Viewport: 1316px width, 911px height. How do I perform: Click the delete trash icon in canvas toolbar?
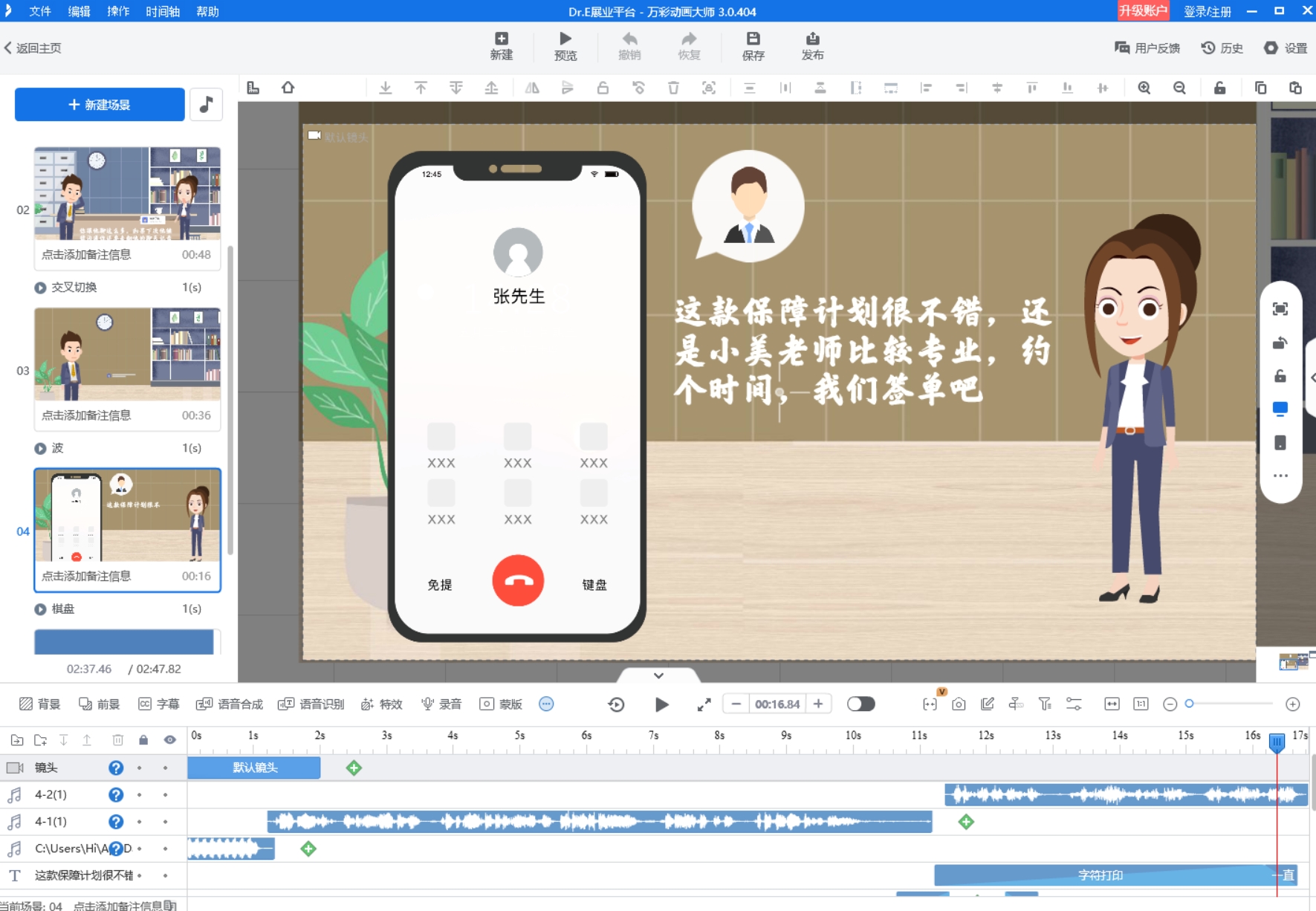coord(673,88)
